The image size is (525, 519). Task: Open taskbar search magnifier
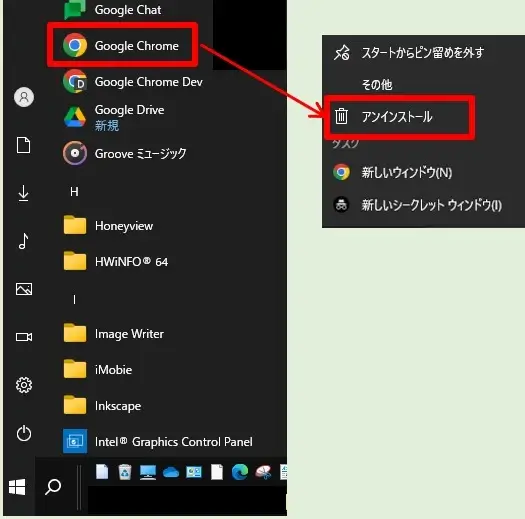coord(53,487)
